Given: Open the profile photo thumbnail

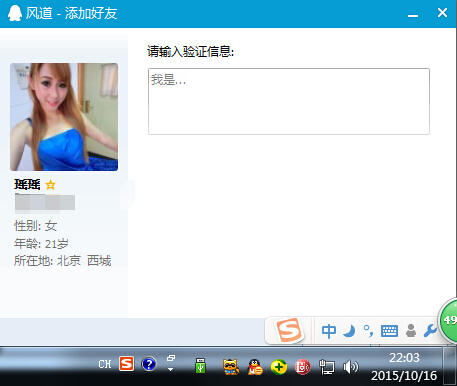Looking at the screenshot, I should coord(64,117).
